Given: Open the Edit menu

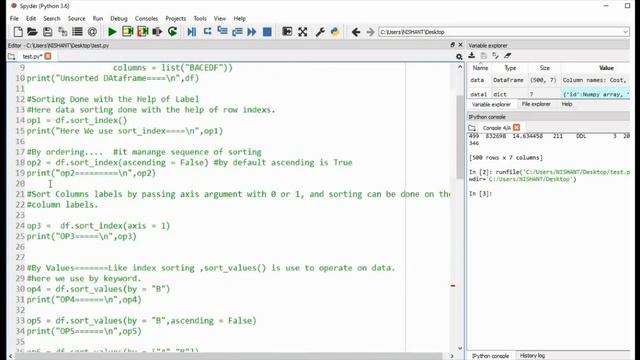Looking at the screenshot, I should pyautogui.click(x=31, y=18).
